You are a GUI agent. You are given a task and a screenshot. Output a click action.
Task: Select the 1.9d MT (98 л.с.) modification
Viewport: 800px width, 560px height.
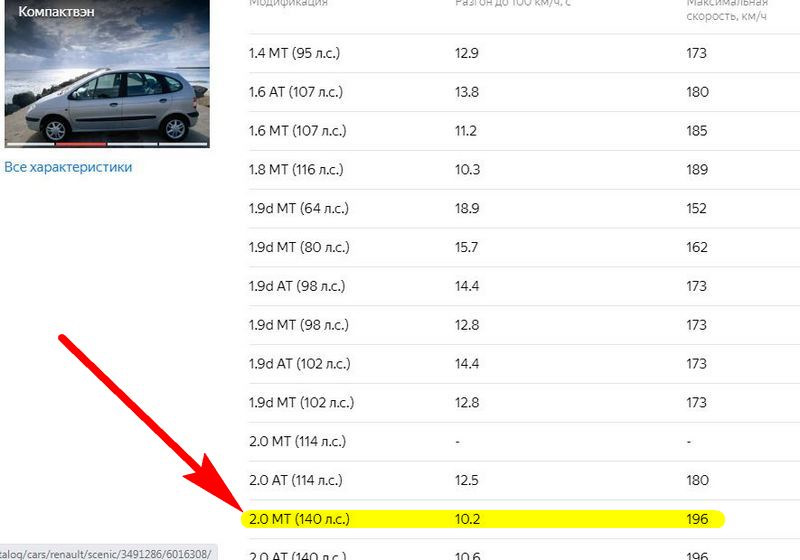[299, 325]
